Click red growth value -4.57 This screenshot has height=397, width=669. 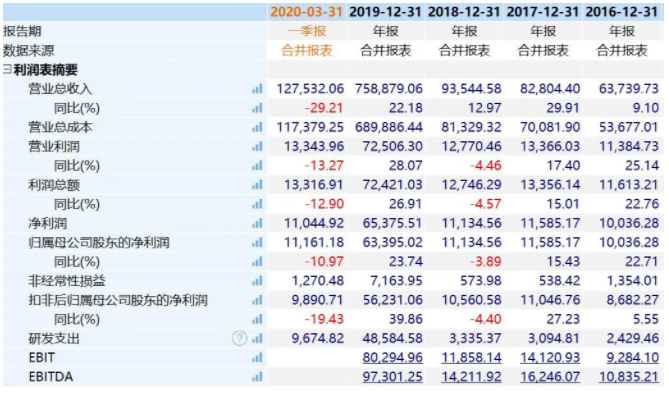click(486, 204)
